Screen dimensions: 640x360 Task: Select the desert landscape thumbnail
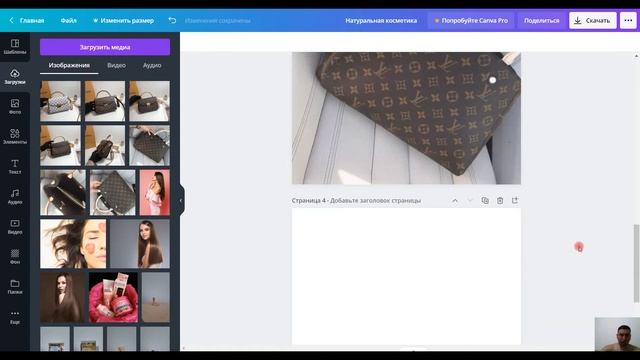click(x=156, y=297)
